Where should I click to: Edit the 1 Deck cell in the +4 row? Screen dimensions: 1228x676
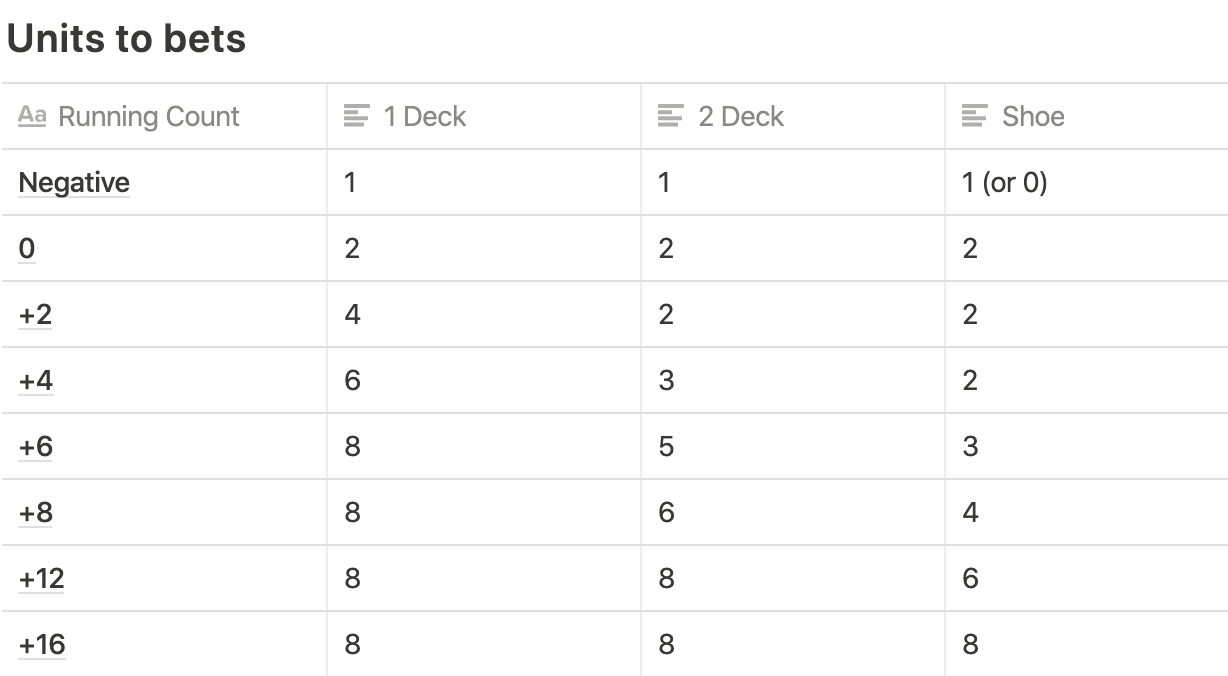[352, 381]
